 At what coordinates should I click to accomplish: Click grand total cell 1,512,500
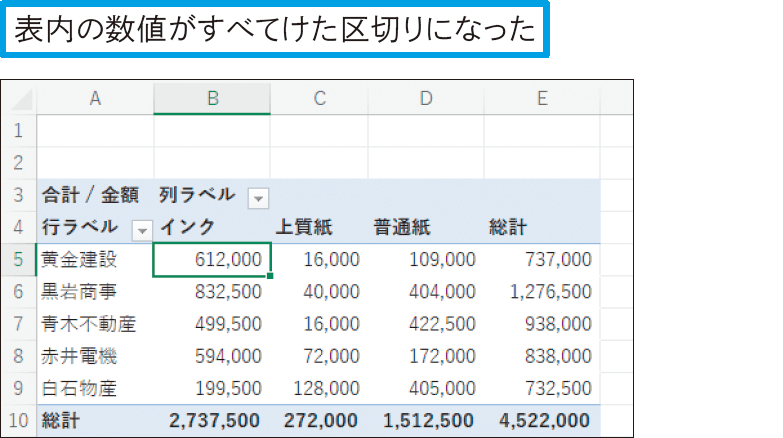tap(426, 421)
